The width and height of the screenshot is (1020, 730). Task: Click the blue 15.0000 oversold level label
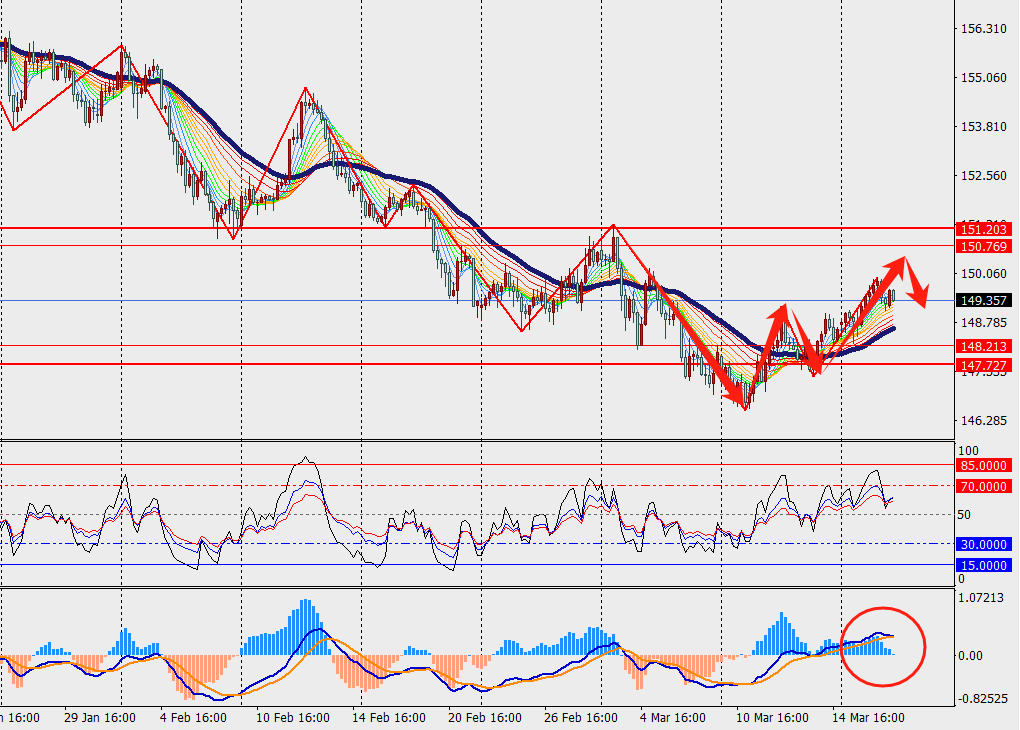pos(981,565)
